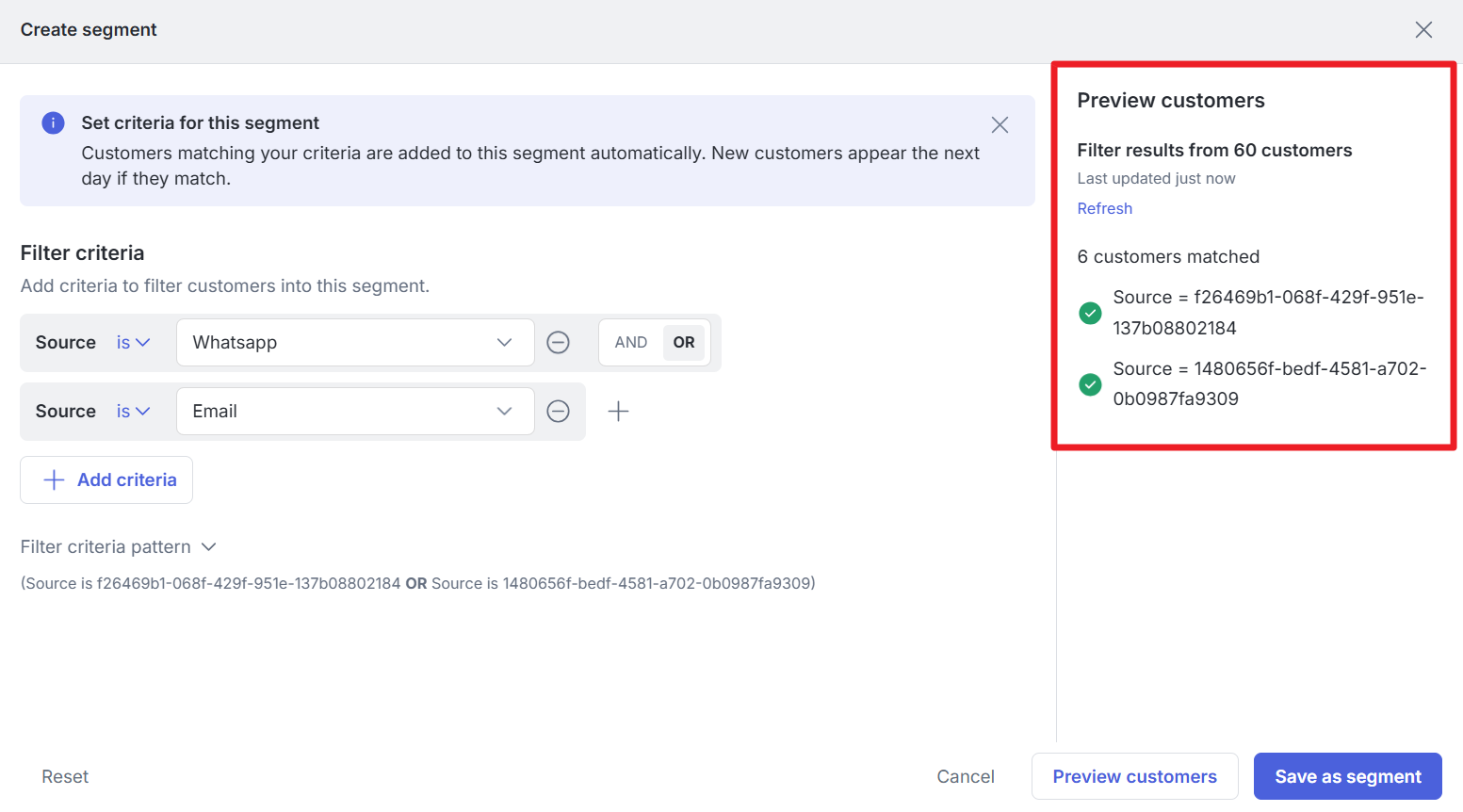Screen dimensions: 1463x812
Task: Click 'Source = f26469b1-068f-429f-951e-137b08802184' text
Action: click(1268, 313)
